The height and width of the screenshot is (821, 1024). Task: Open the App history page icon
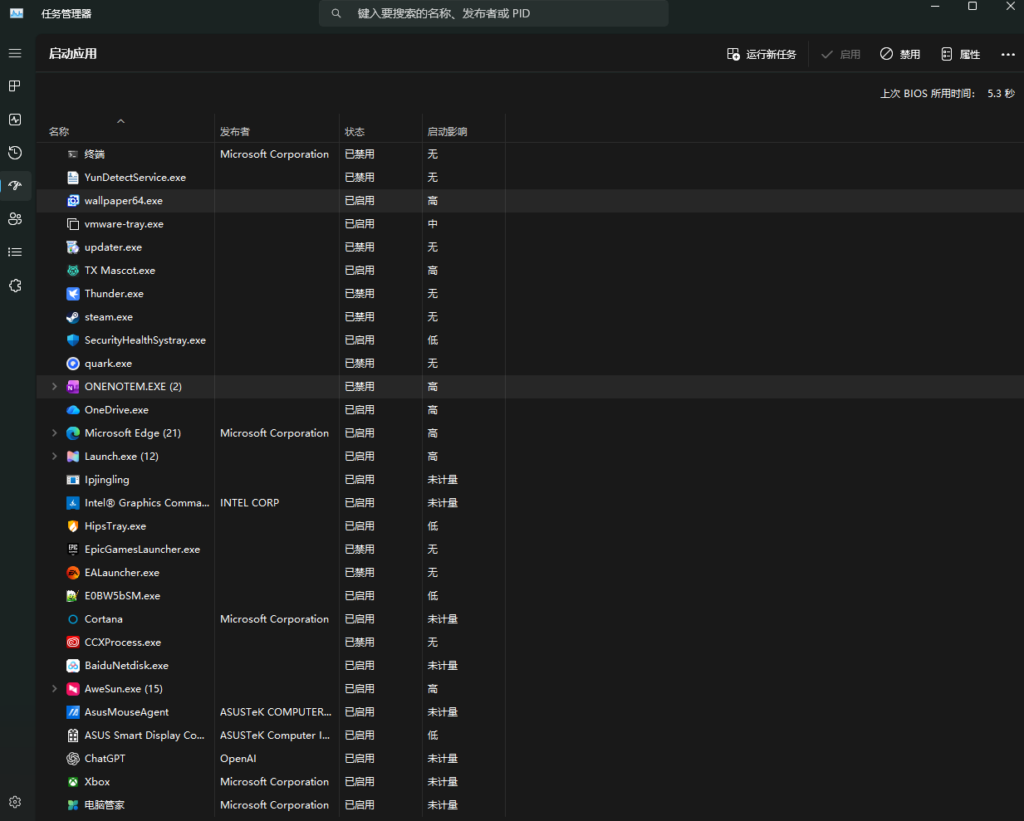click(15, 153)
